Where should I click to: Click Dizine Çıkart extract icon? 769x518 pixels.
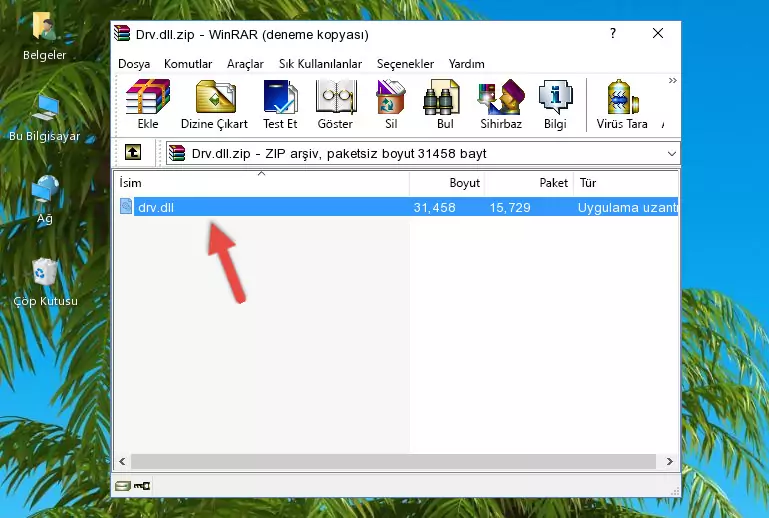214,104
